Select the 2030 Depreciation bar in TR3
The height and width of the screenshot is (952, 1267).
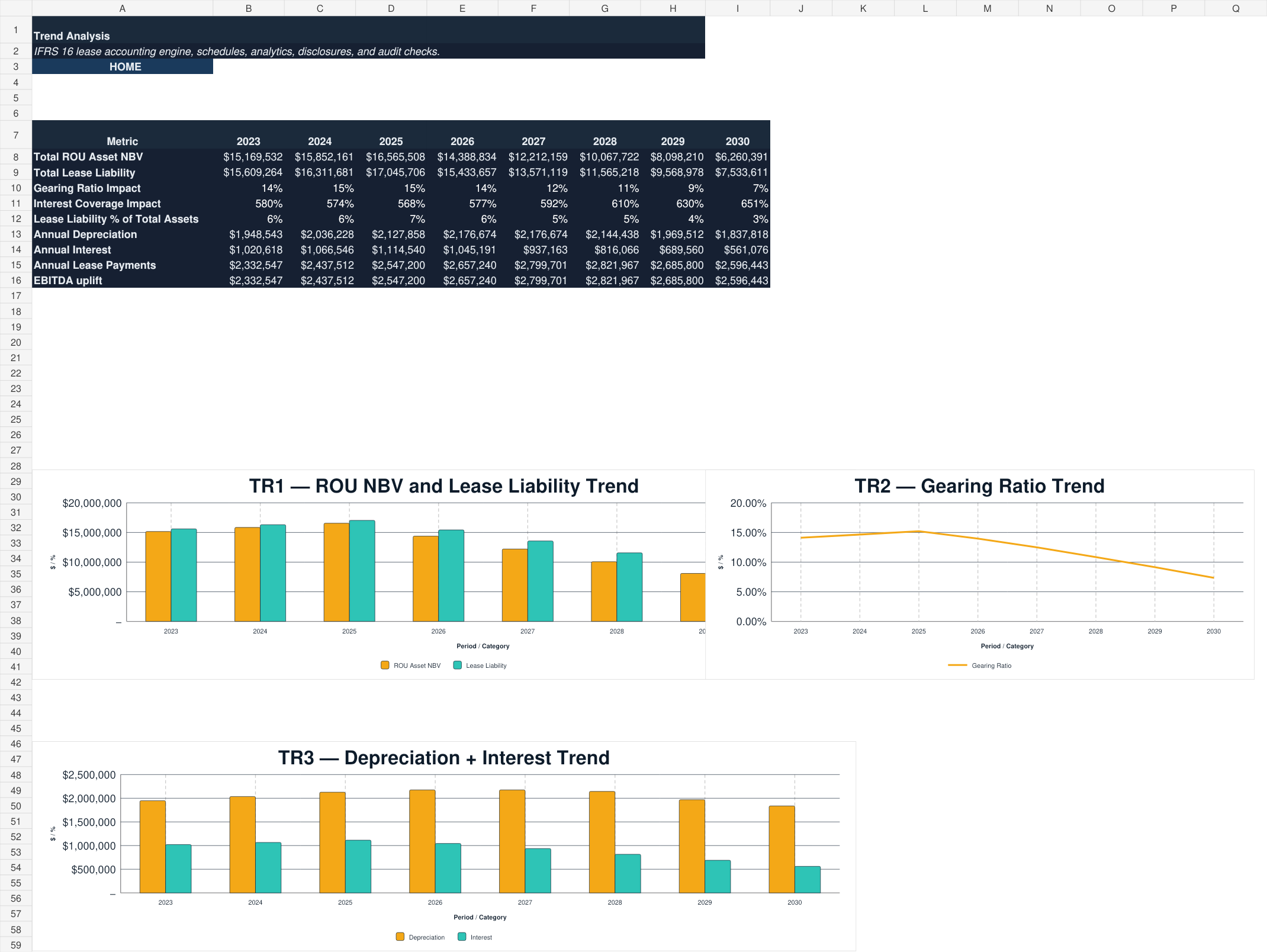(x=782, y=849)
